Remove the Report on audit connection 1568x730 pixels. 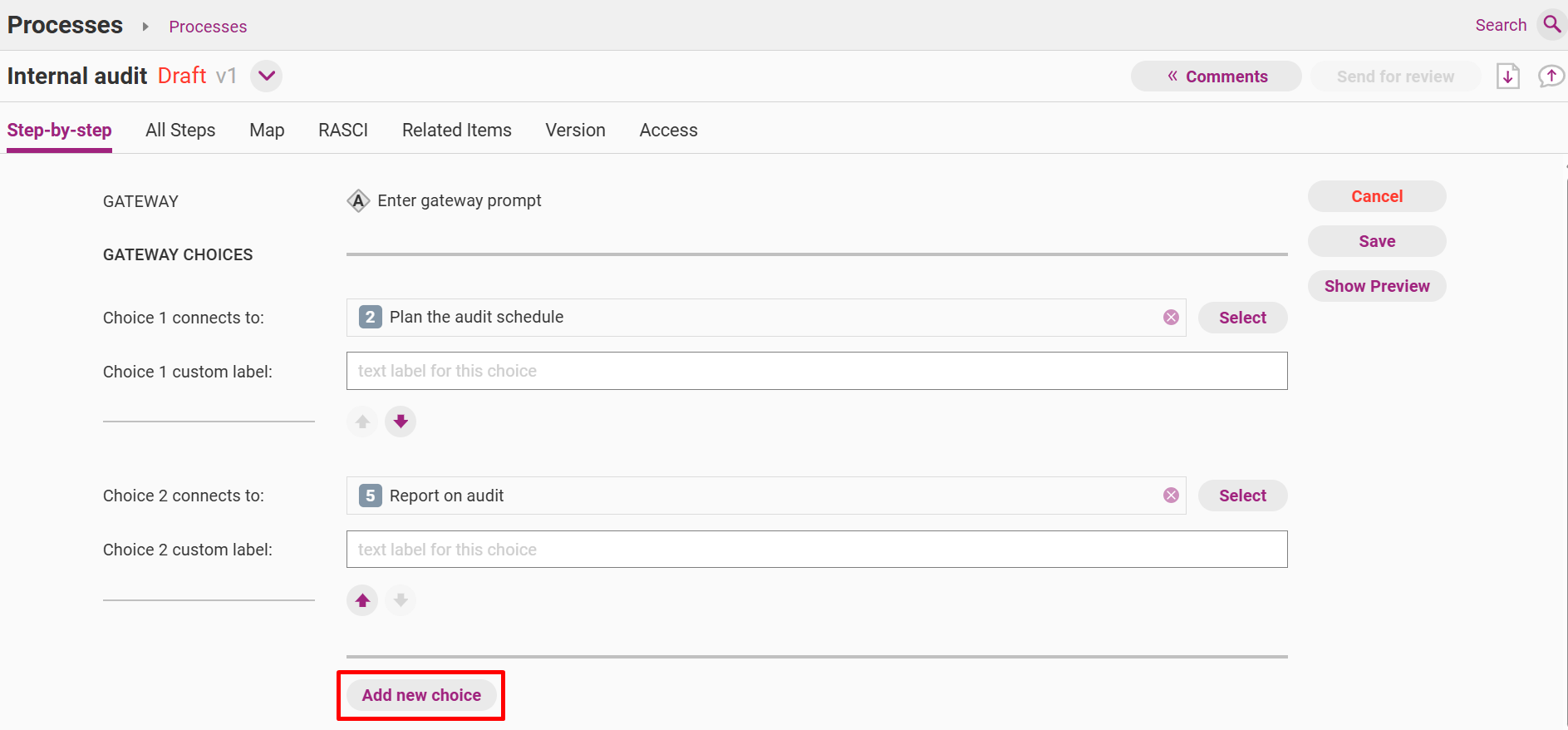[x=1171, y=496]
